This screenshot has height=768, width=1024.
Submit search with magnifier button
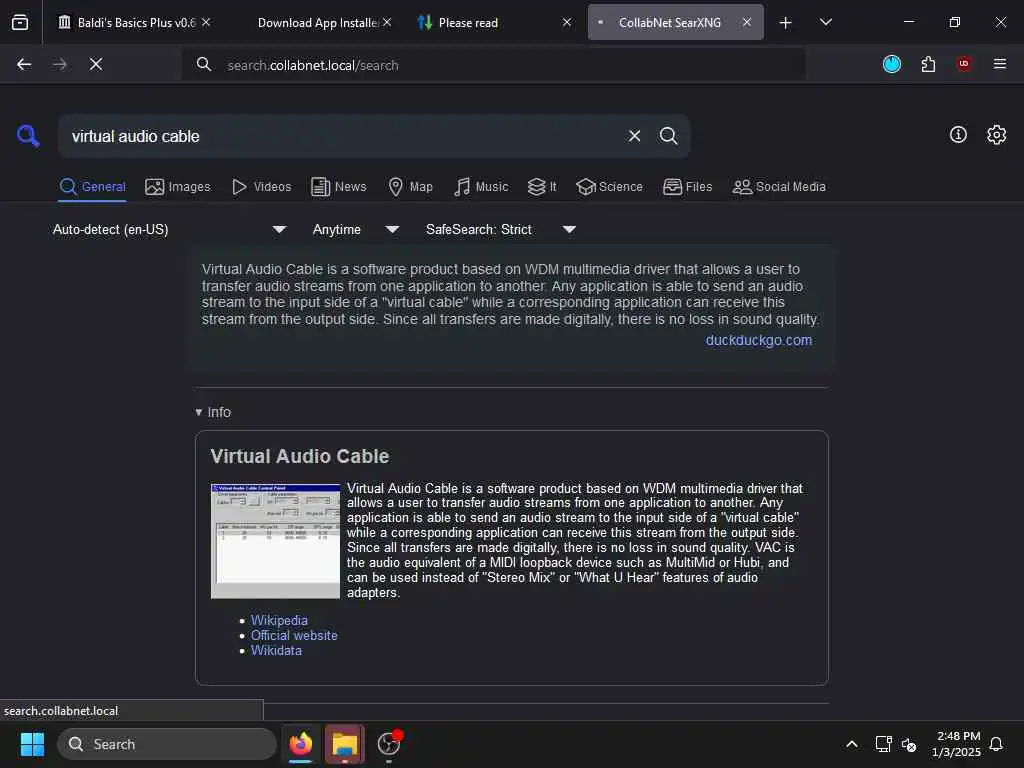(668, 136)
